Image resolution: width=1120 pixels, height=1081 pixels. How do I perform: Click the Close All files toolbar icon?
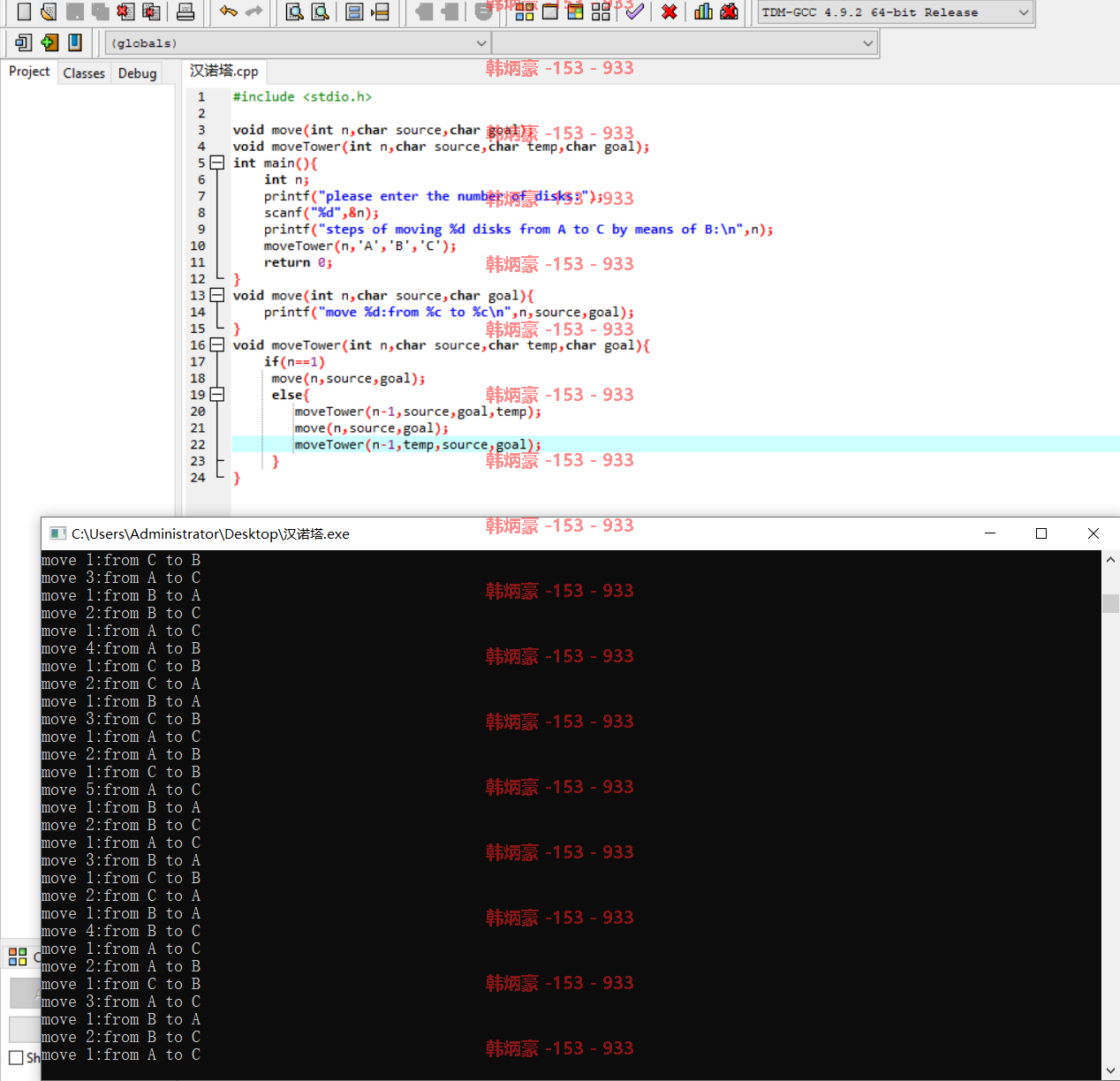pyautogui.click(x=152, y=11)
